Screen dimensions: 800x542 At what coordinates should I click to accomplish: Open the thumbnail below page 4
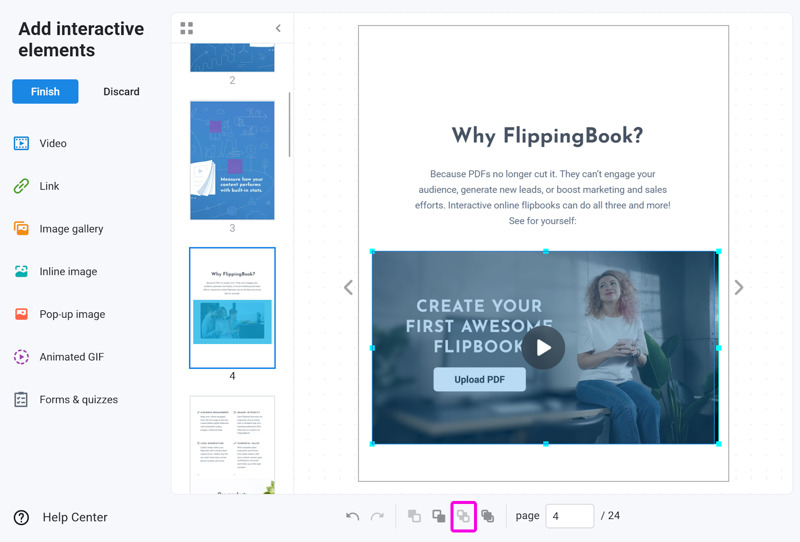point(232,445)
